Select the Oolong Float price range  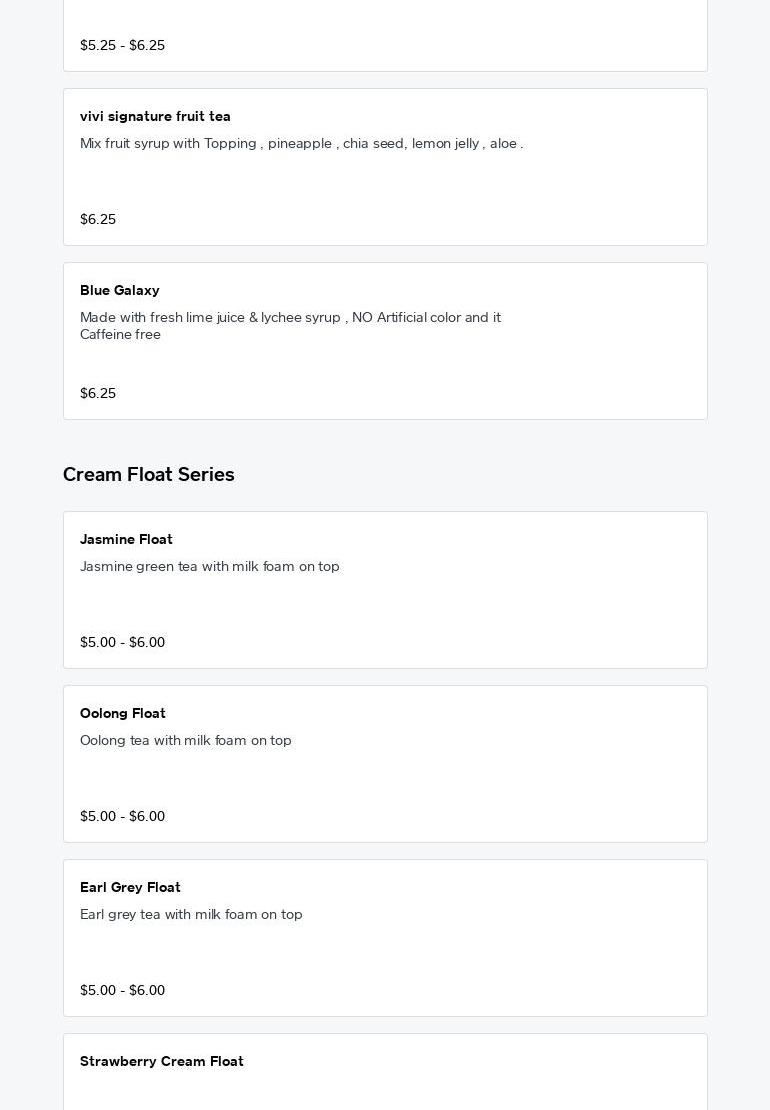coord(122,817)
